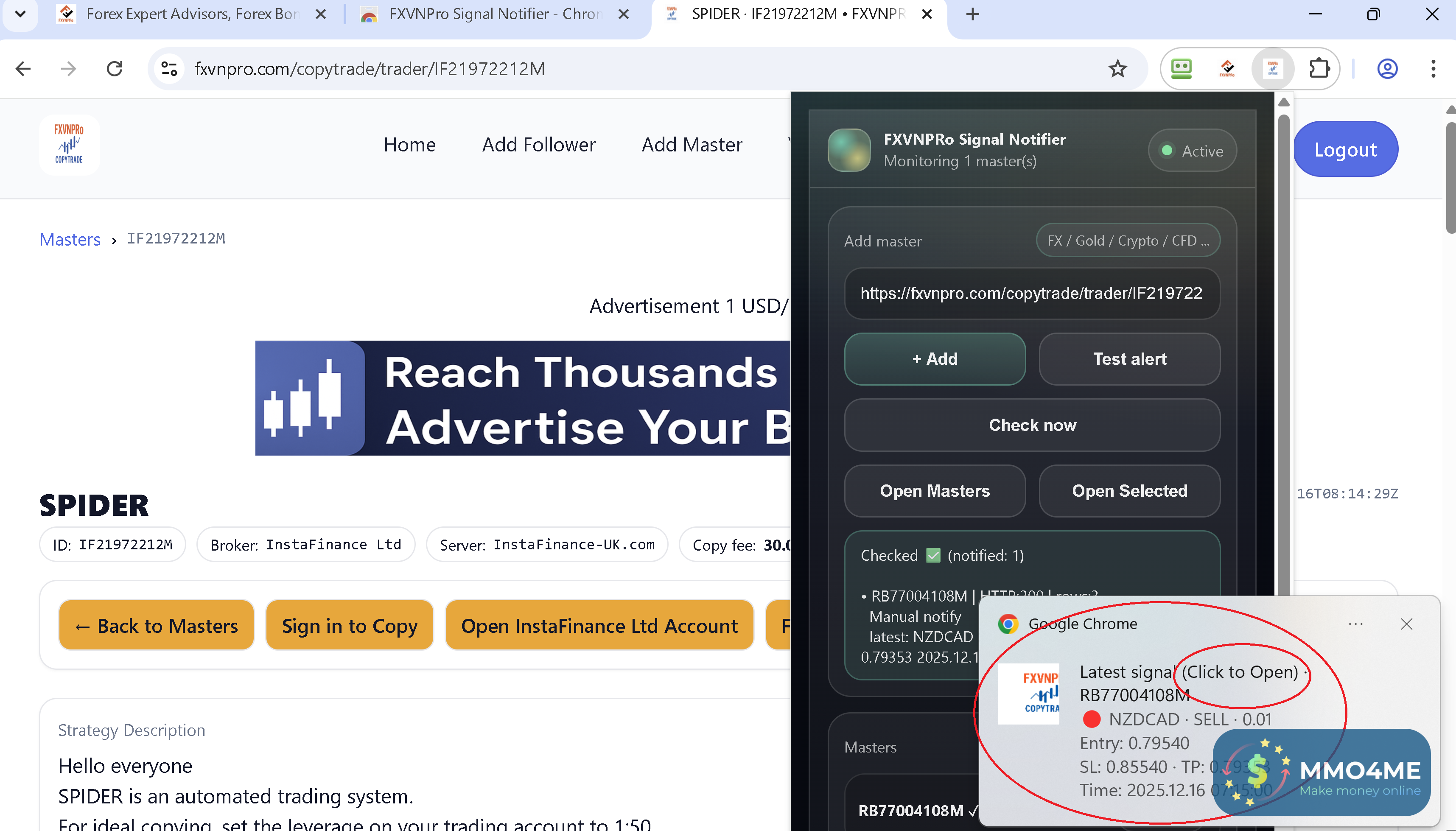Viewport: 1456px width, 831px height.
Task: Open the tab search dropdown arrow
Action: [x=20, y=14]
